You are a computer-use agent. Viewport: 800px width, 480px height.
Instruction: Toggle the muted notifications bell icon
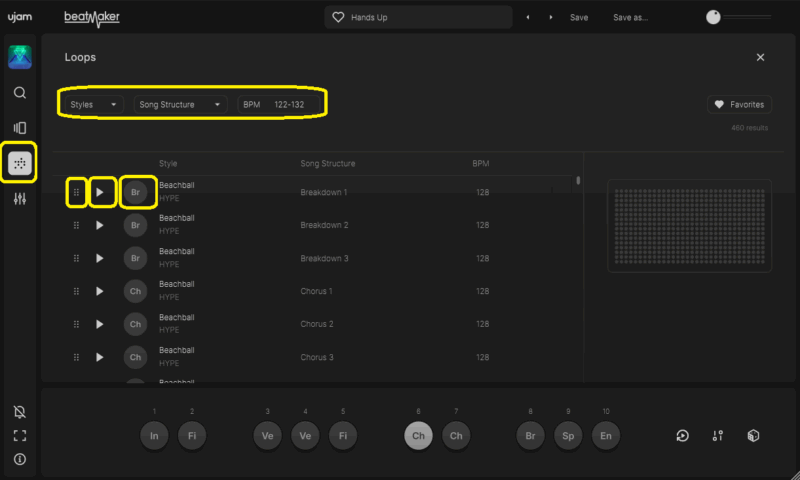(x=19, y=412)
